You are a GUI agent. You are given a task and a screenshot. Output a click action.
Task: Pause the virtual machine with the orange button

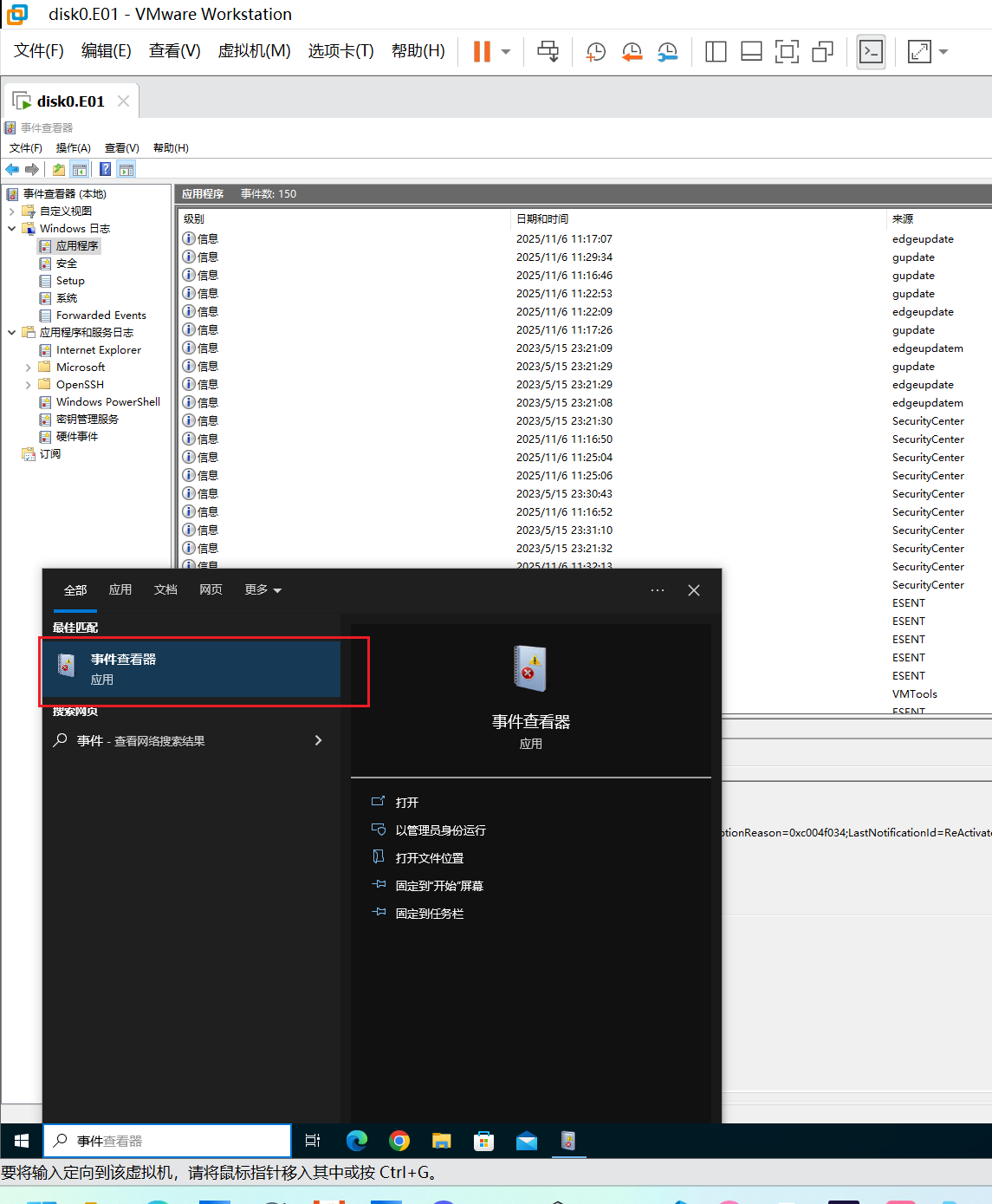482,52
